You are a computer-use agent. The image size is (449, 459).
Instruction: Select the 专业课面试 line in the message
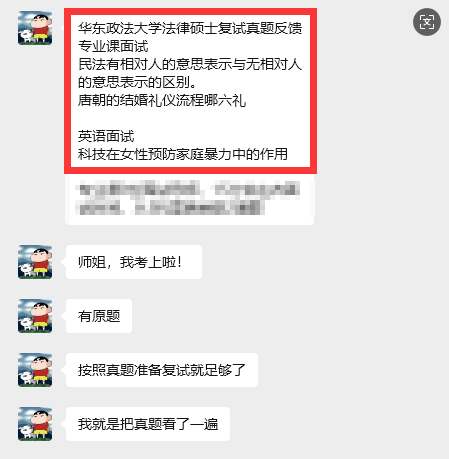pyautogui.click(x=113, y=46)
